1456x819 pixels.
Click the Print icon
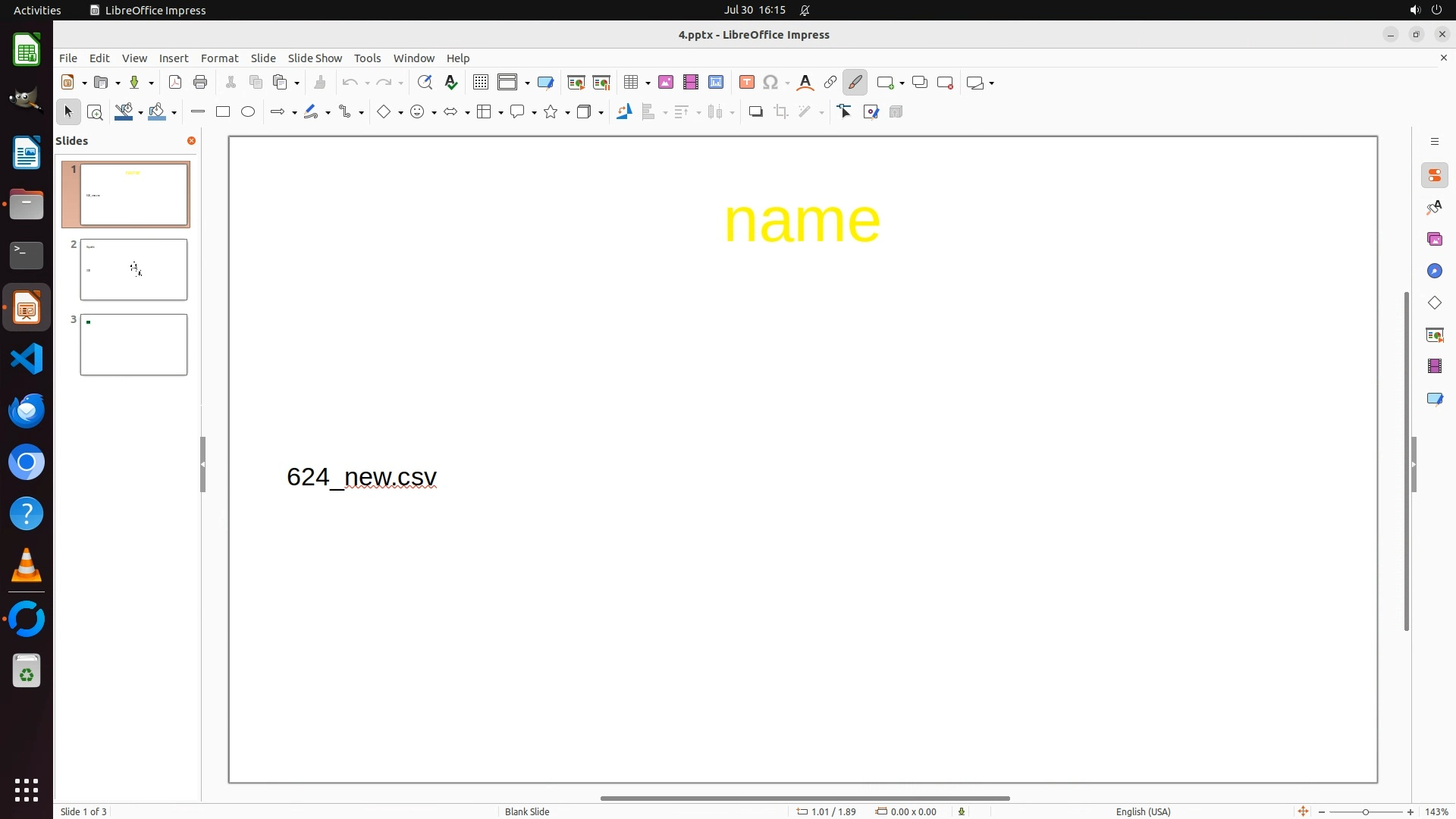pos(200,83)
